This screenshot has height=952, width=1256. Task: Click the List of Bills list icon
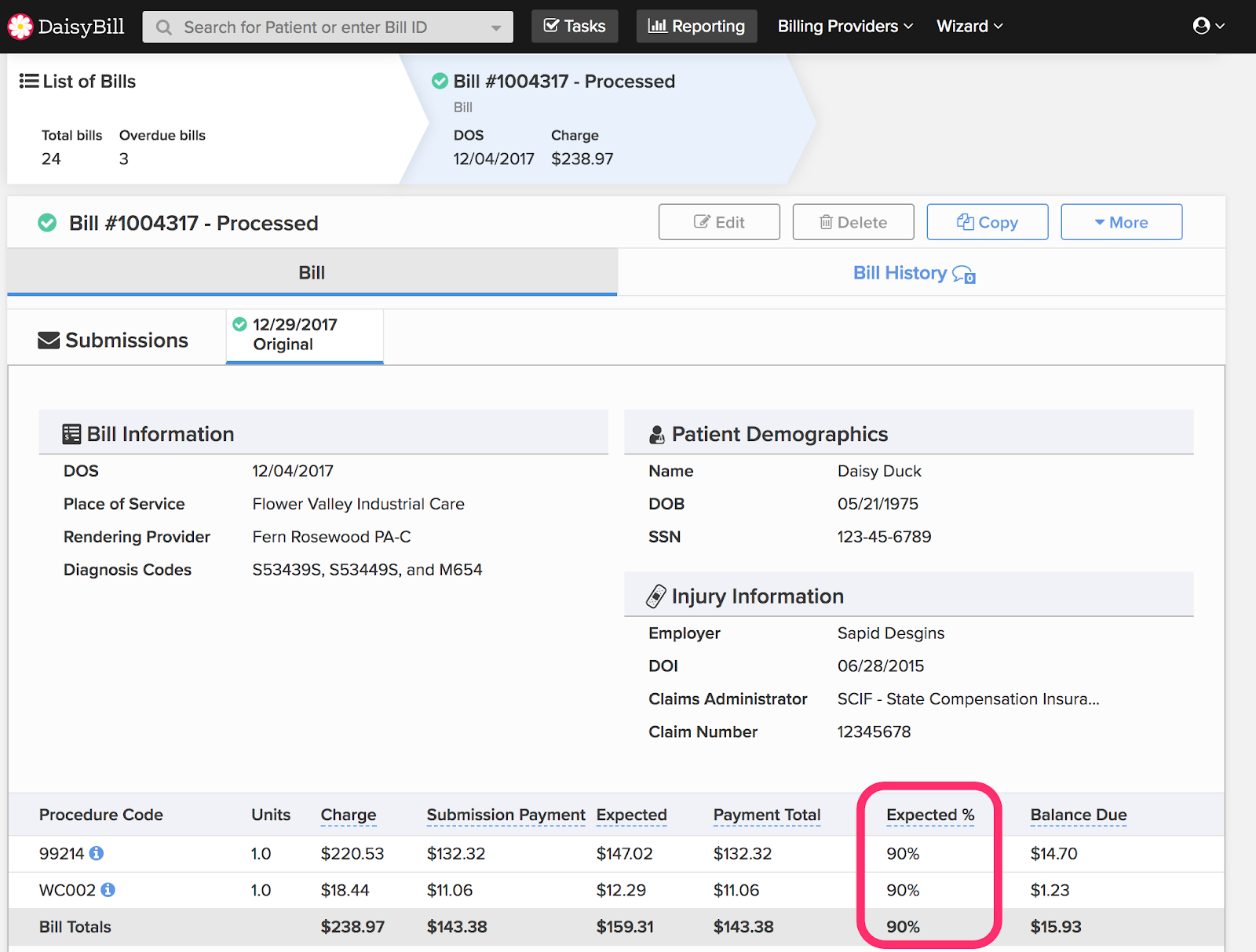pos(29,82)
